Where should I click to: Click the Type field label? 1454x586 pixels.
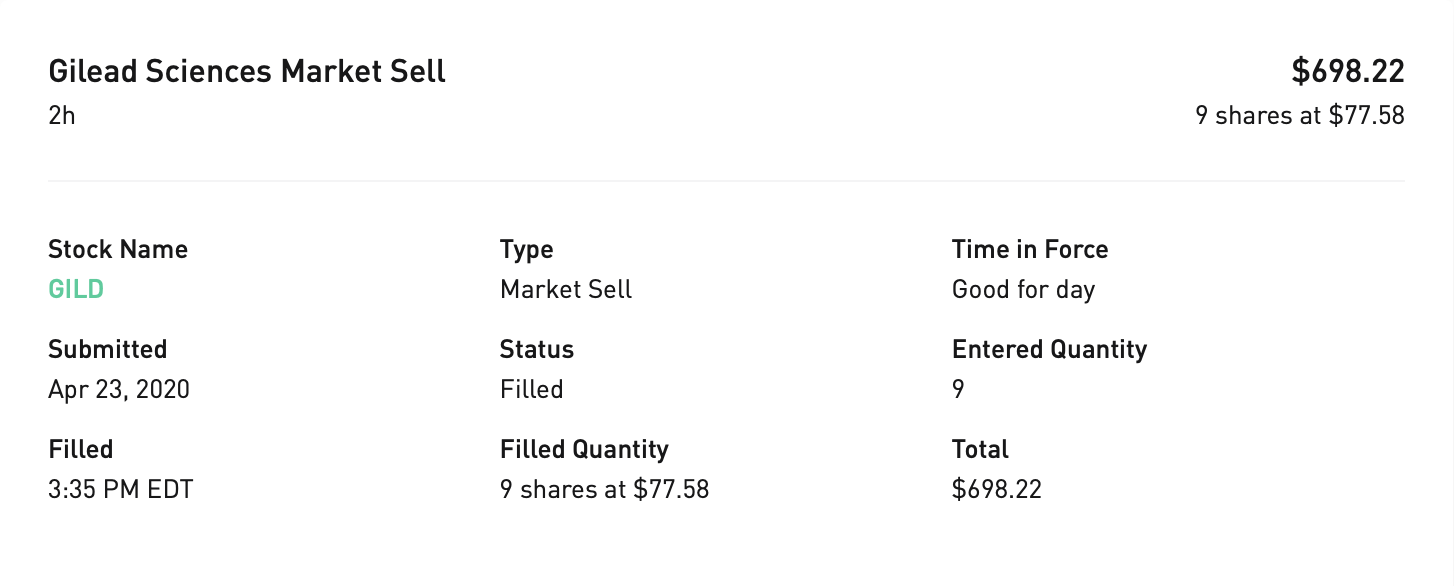[526, 249]
